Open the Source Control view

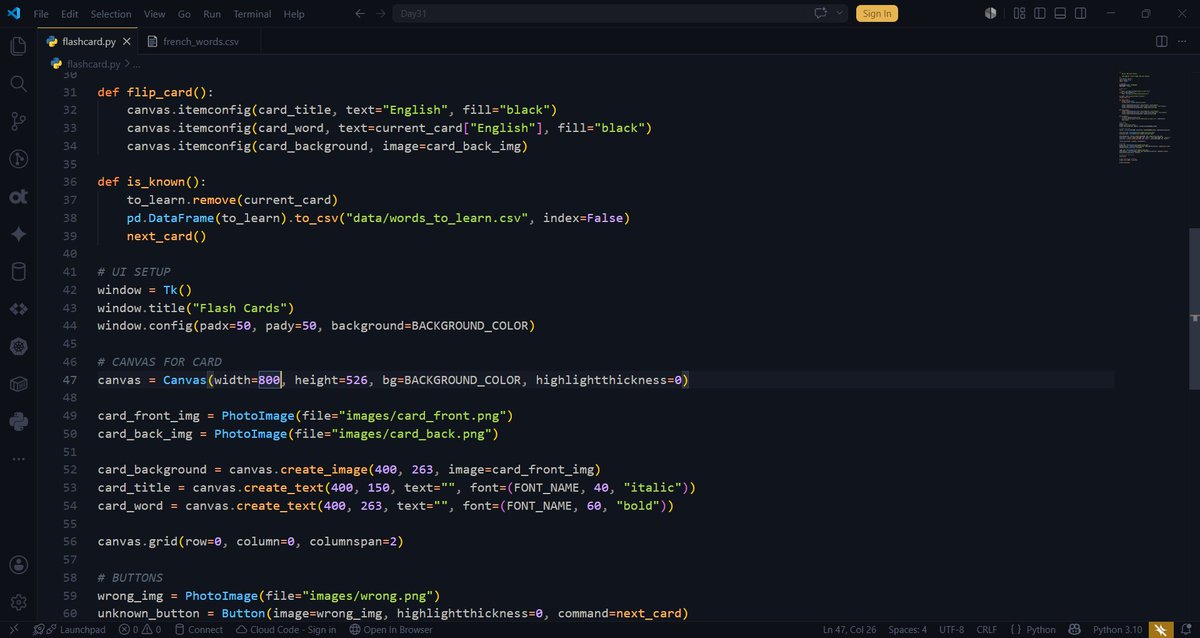click(18, 121)
